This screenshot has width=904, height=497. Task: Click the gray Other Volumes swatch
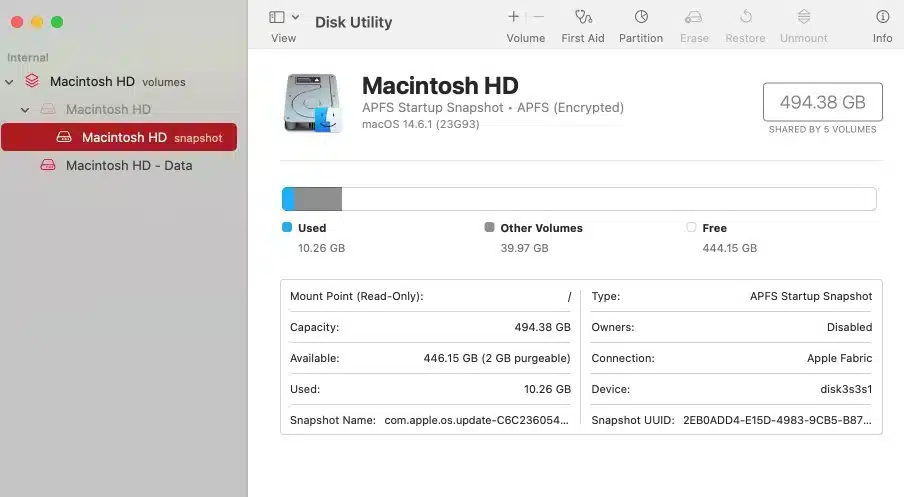(489, 227)
